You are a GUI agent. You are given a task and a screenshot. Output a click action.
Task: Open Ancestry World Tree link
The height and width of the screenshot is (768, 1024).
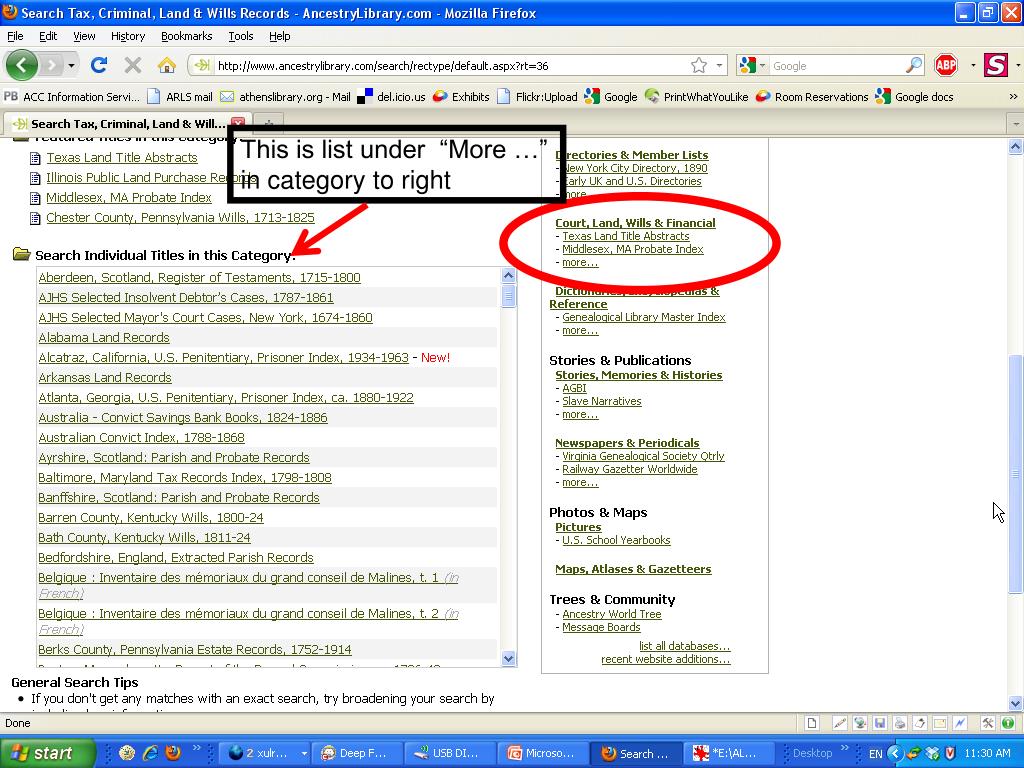point(611,614)
